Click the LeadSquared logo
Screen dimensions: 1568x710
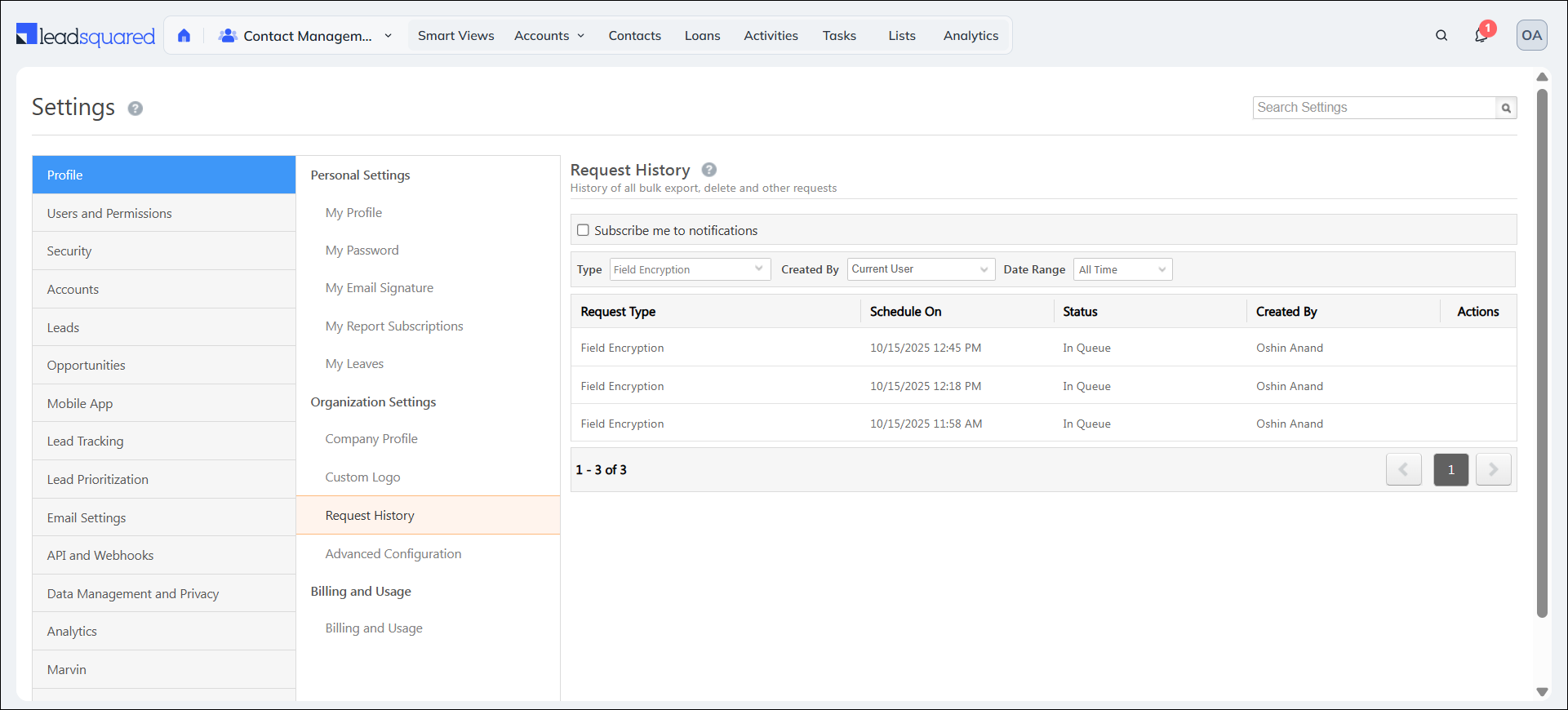coord(86,35)
